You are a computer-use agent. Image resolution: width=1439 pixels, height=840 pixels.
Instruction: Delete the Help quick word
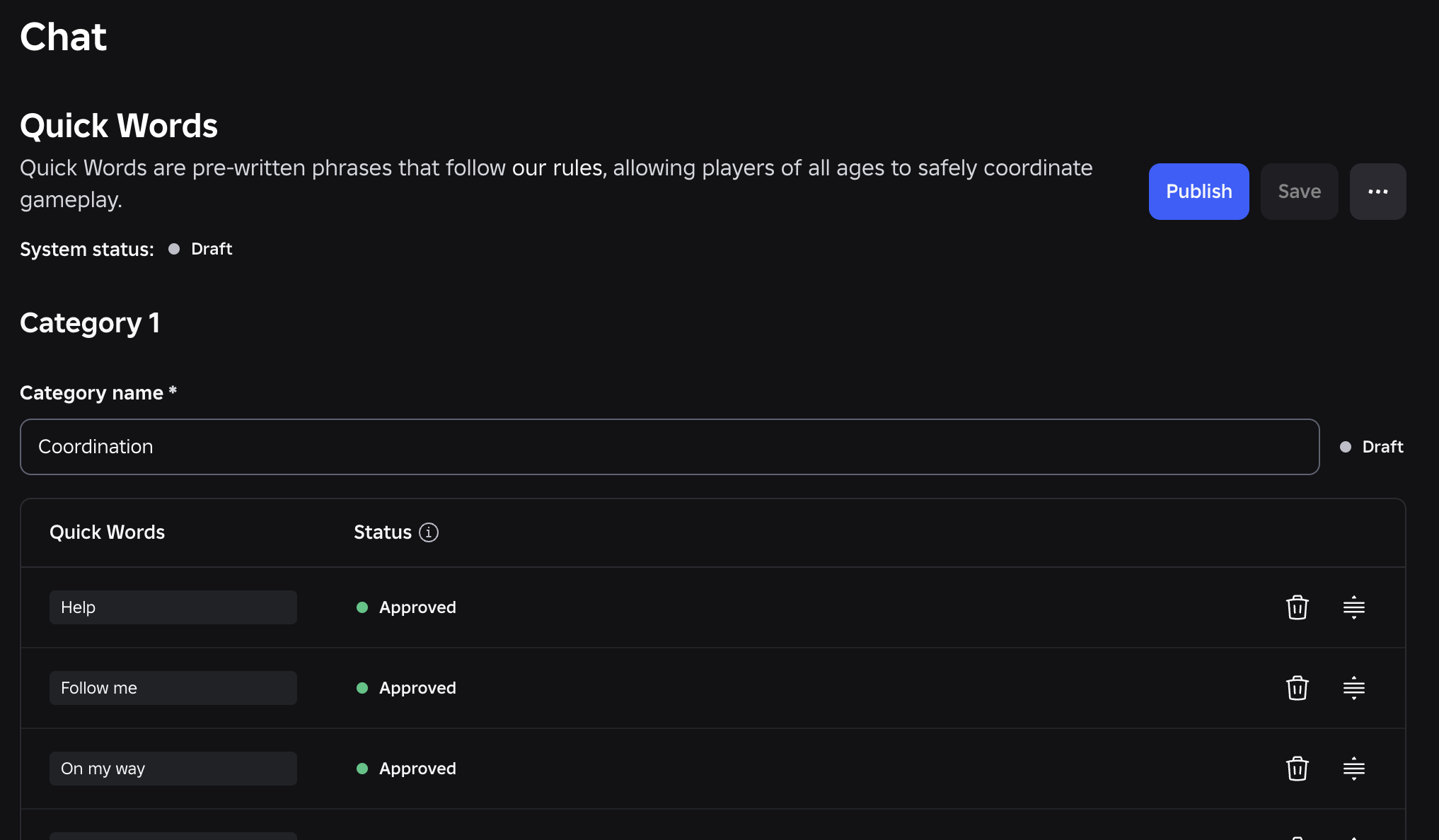coord(1297,607)
